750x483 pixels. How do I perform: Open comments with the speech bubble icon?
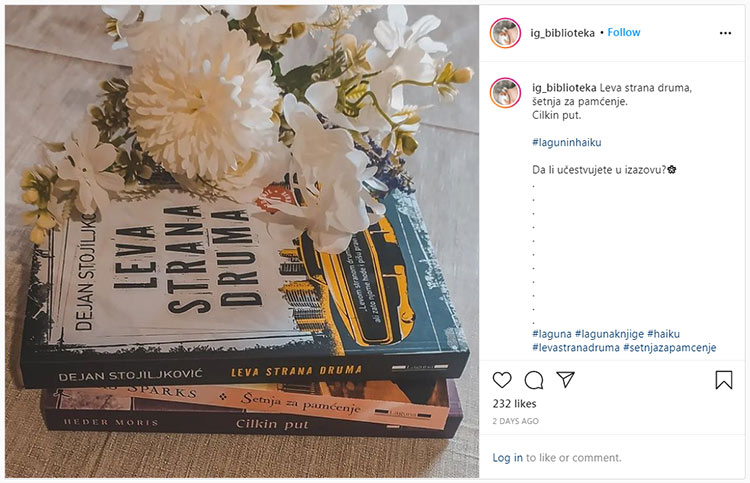[534, 380]
